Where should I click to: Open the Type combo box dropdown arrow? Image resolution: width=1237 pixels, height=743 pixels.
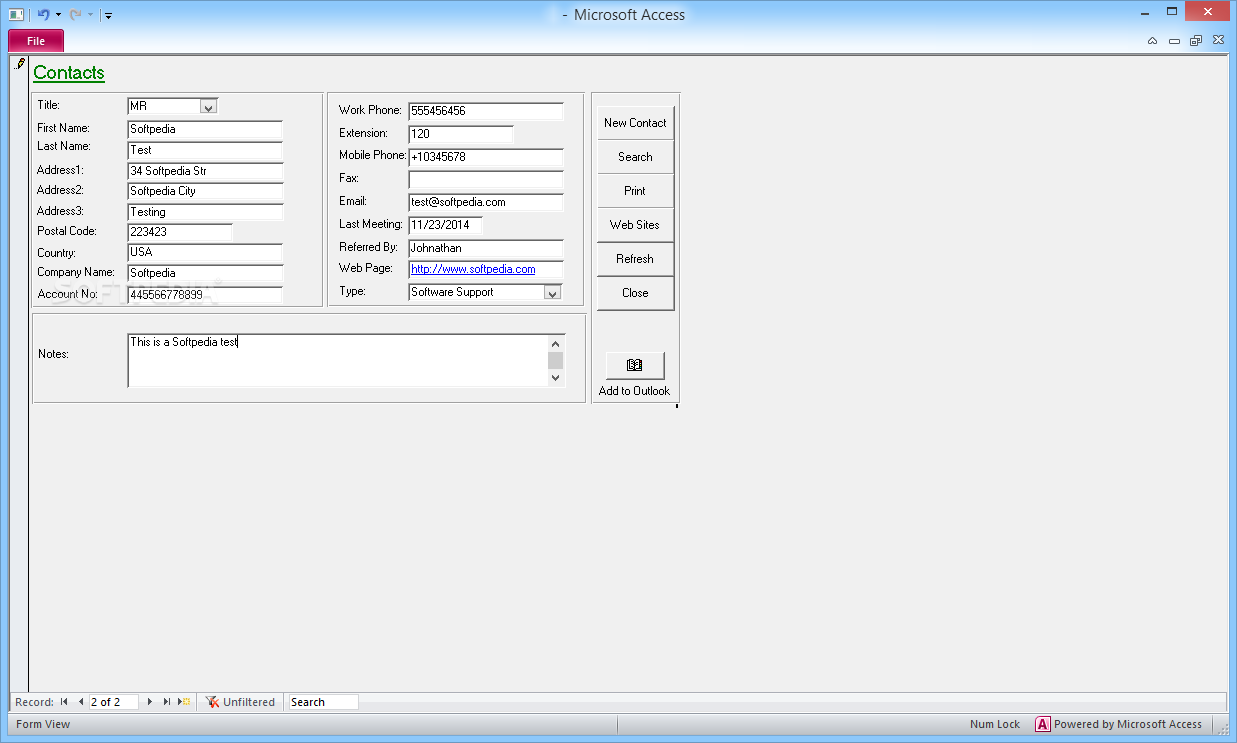coord(552,292)
